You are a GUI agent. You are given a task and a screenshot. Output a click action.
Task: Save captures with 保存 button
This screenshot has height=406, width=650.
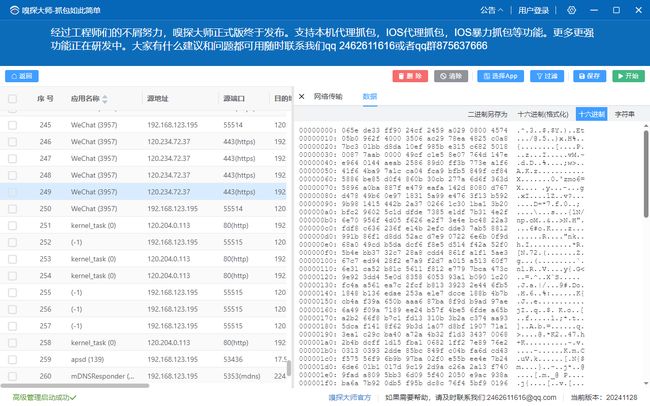point(589,76)
